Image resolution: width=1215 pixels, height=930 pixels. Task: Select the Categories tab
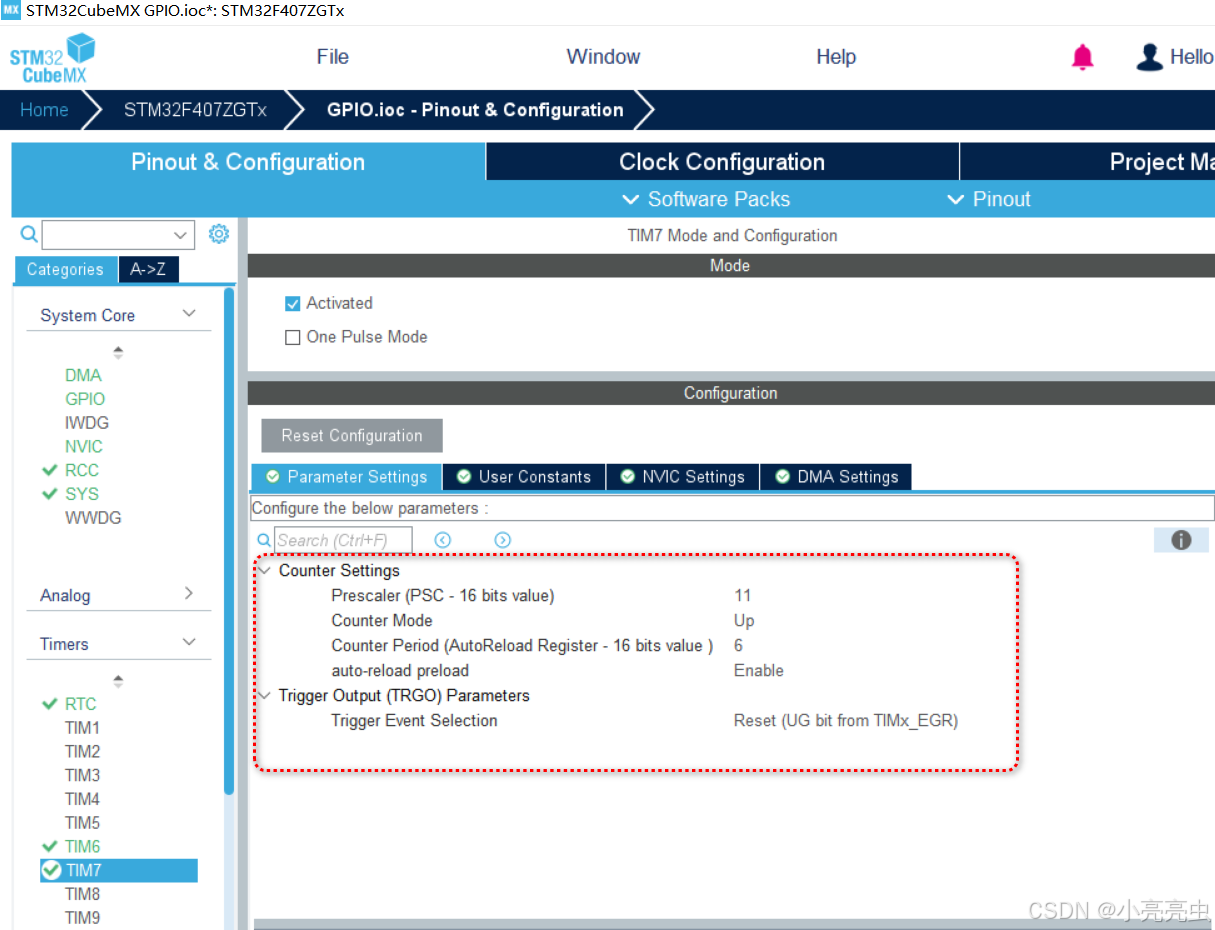(x=65, y=269)
